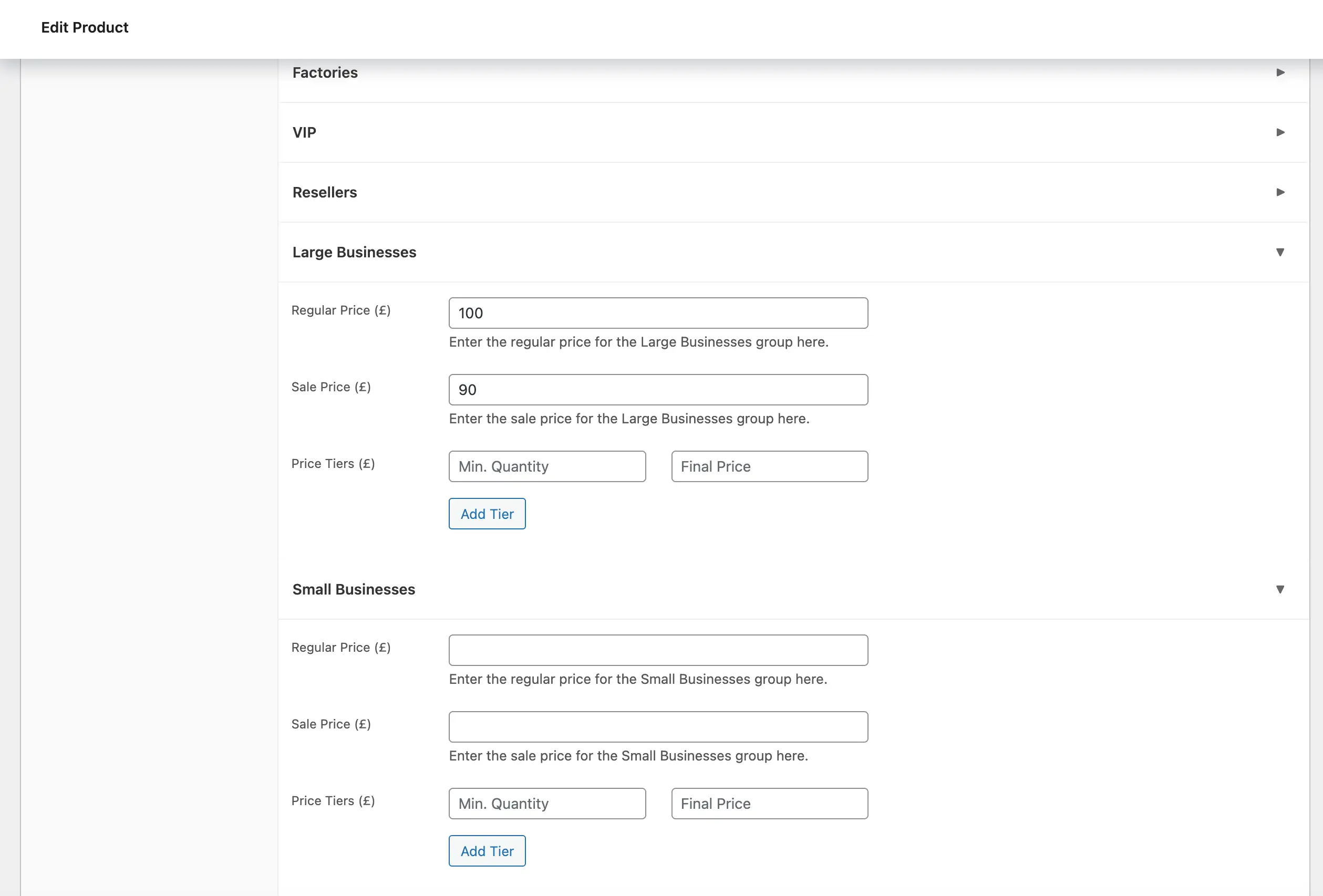The height and width of the screenshot is (896, 1323).
Task: Click the Resellers section heading
Action: tap(325, 192)
